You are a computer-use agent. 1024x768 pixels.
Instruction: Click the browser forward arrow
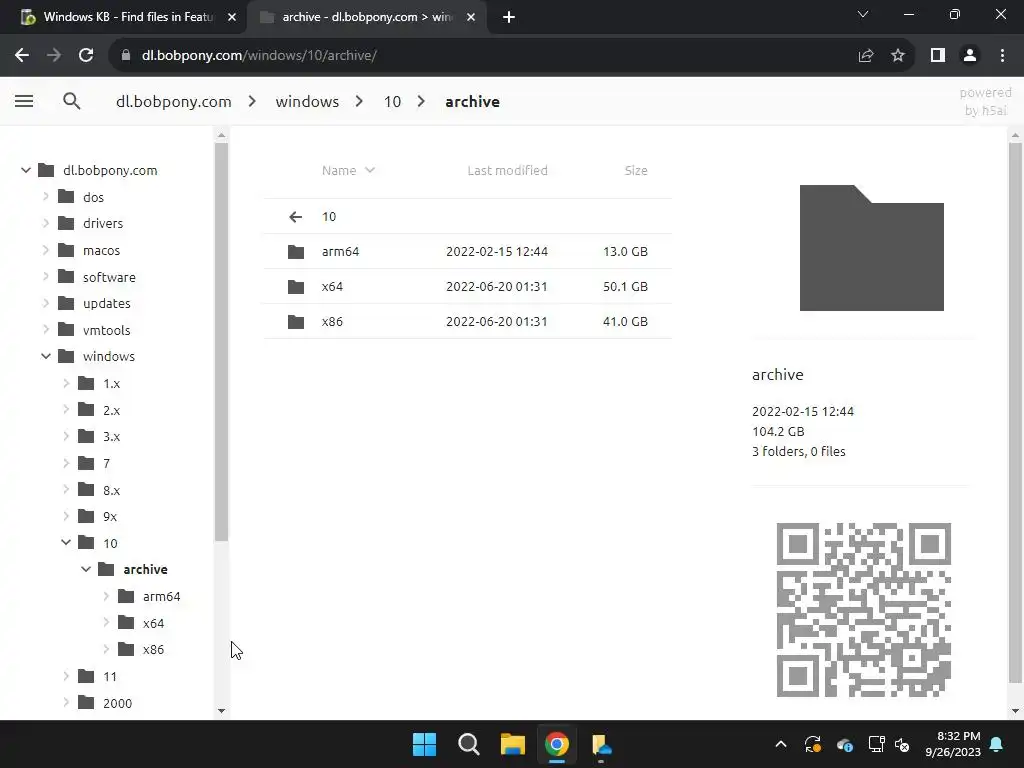[54, 56]
